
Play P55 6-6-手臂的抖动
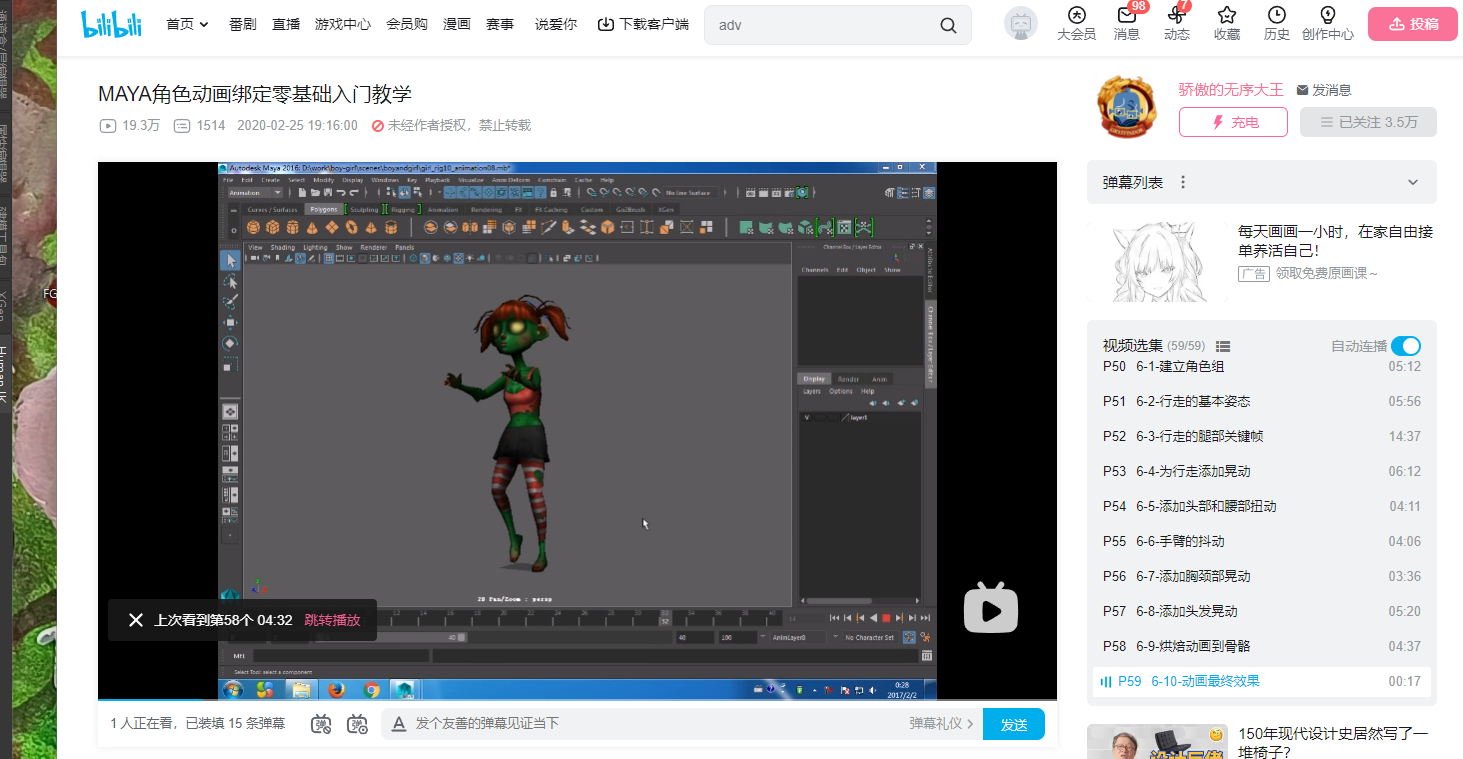pos(1262,541)
